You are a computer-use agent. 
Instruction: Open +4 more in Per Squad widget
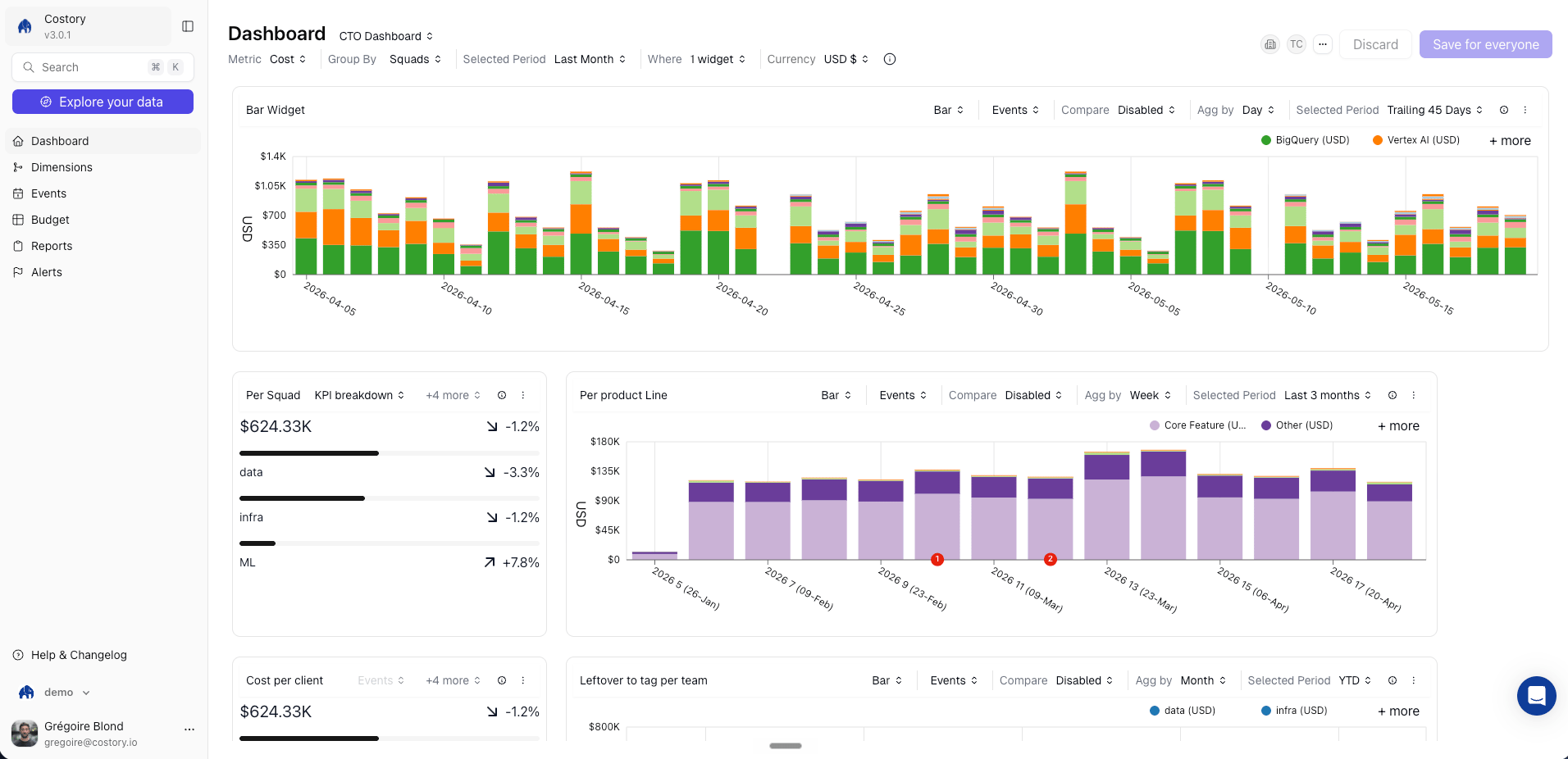(453, 395)
